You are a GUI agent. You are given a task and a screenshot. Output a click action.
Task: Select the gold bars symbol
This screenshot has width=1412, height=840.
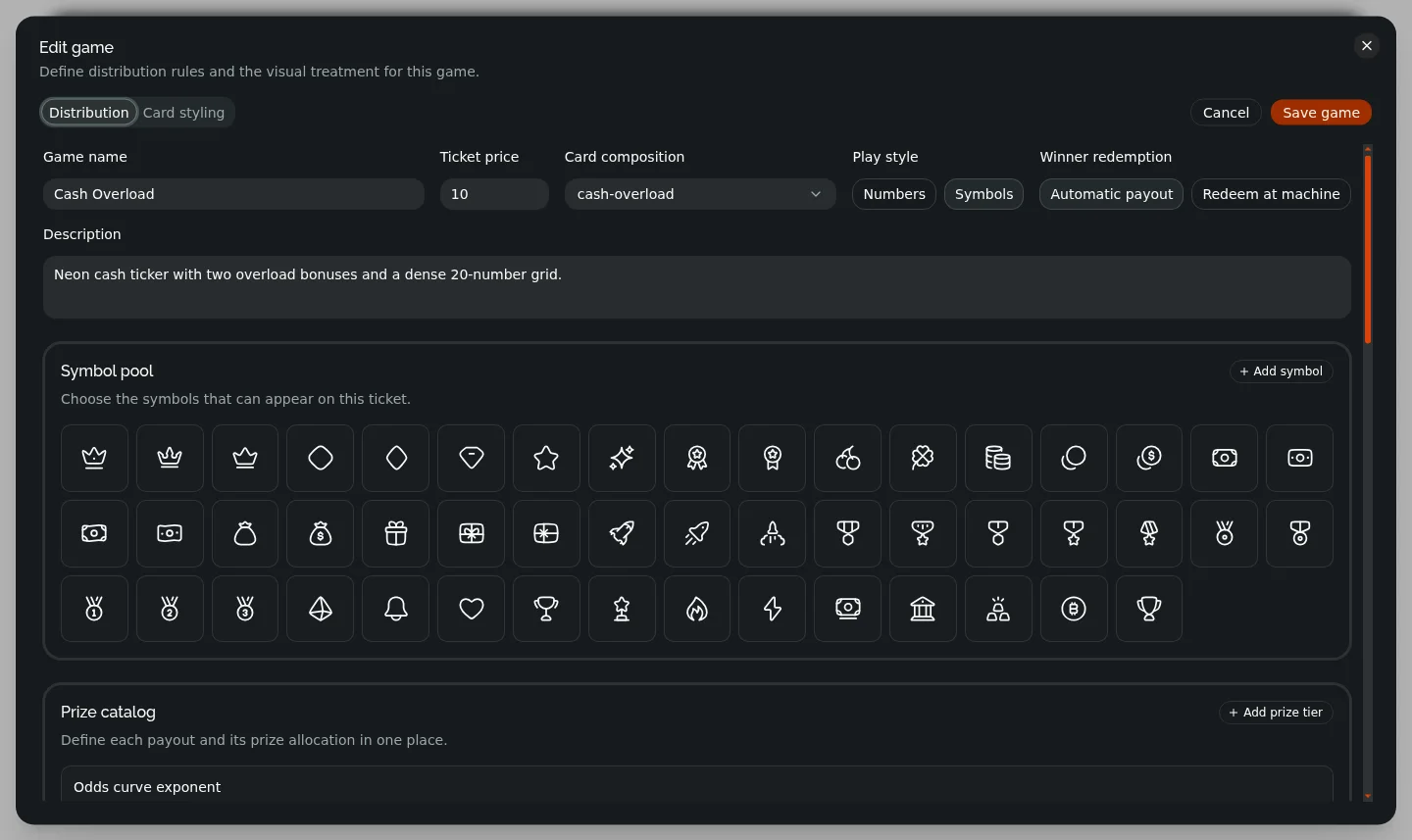[998, 609]
